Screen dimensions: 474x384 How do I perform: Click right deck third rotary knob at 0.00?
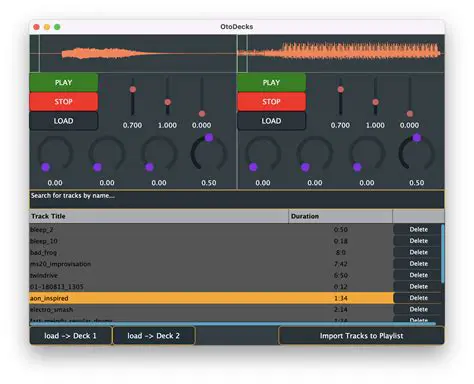pyautogui.click(x=367, y=153)
